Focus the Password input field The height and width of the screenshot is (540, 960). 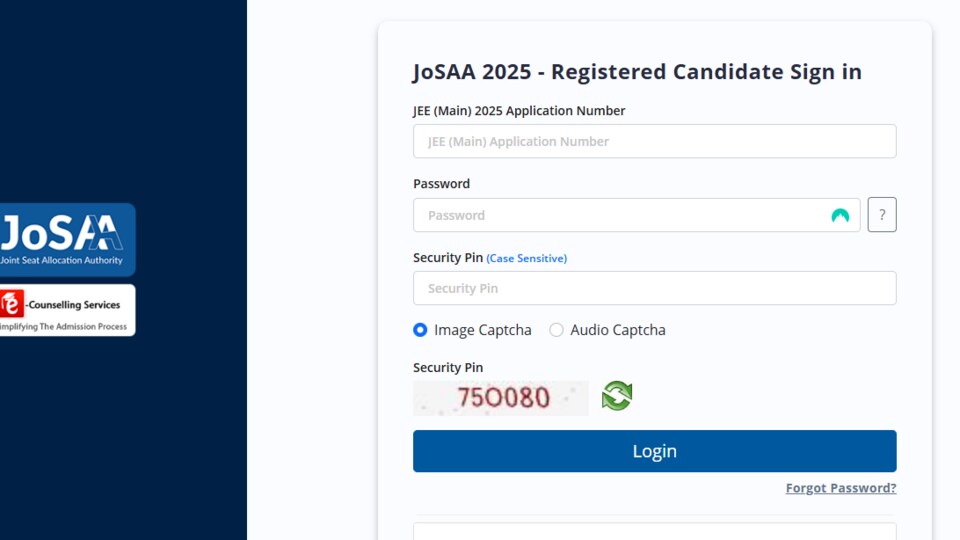637,215
